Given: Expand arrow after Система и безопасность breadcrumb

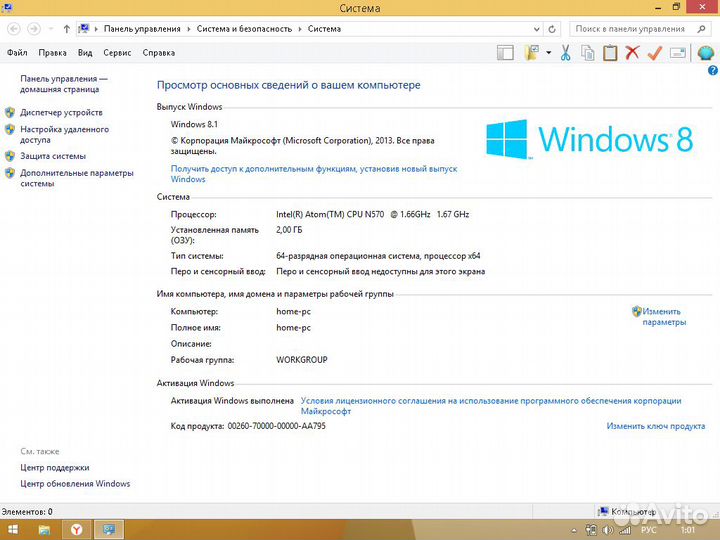Looking at the screenshot, I should click(x=300, y=29).
